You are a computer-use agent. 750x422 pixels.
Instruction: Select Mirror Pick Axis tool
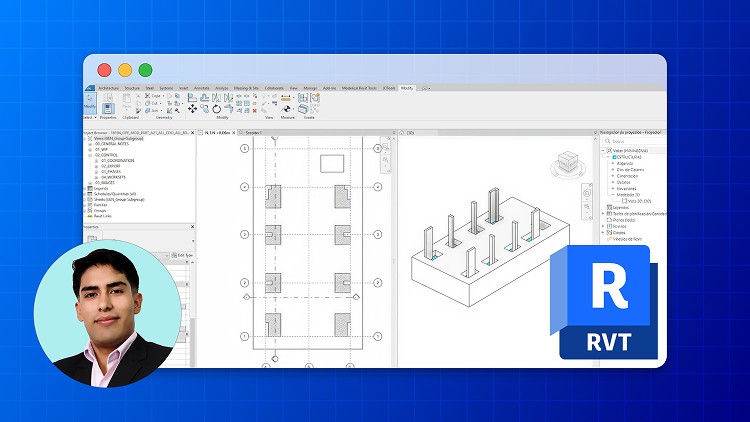coord(217,97)
